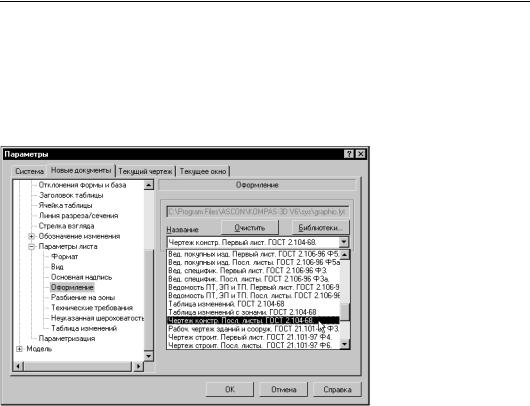Switch to the Система tab

tap(29, 171)
